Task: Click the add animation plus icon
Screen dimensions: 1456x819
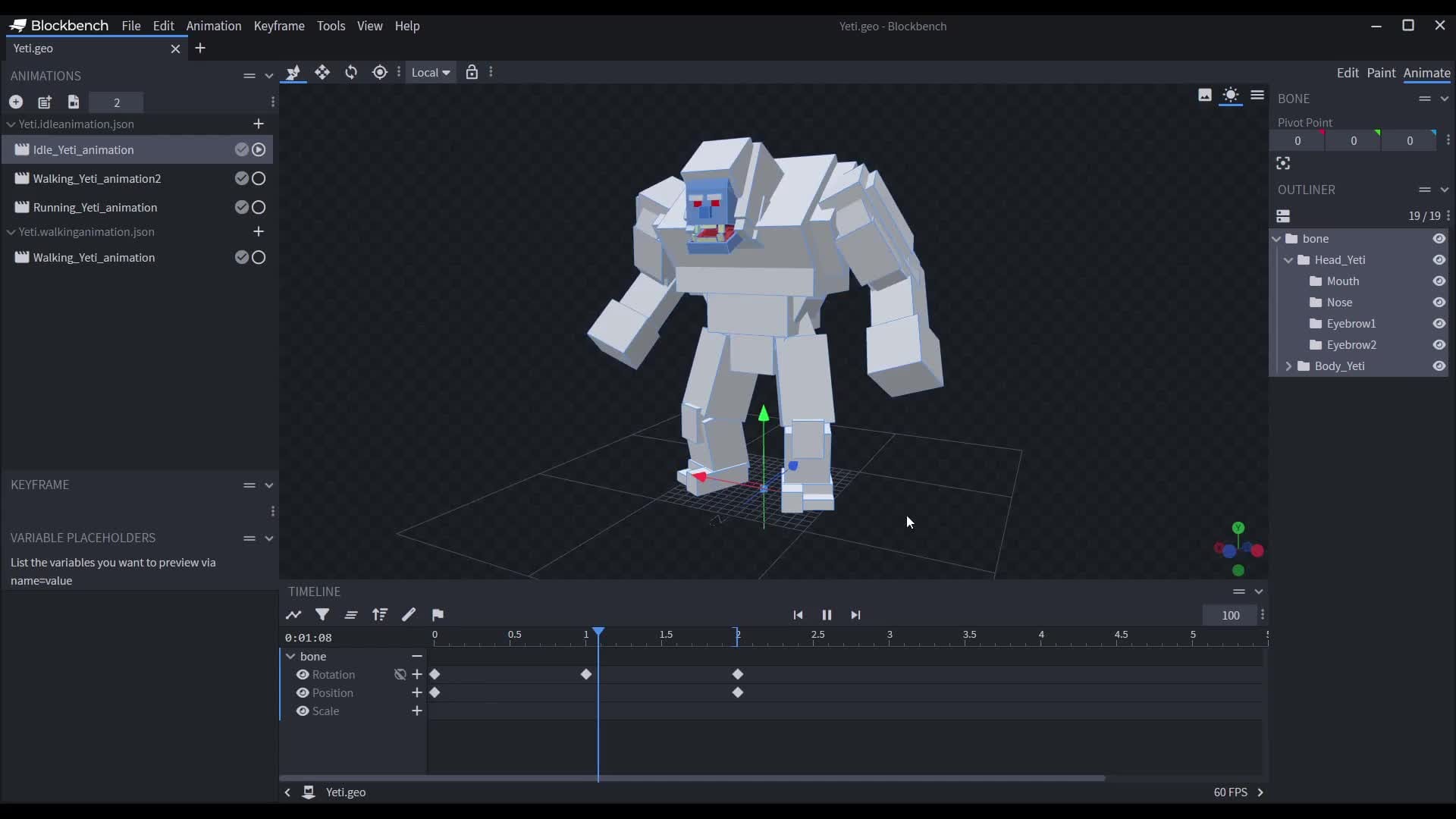Action: pos(16,102)
